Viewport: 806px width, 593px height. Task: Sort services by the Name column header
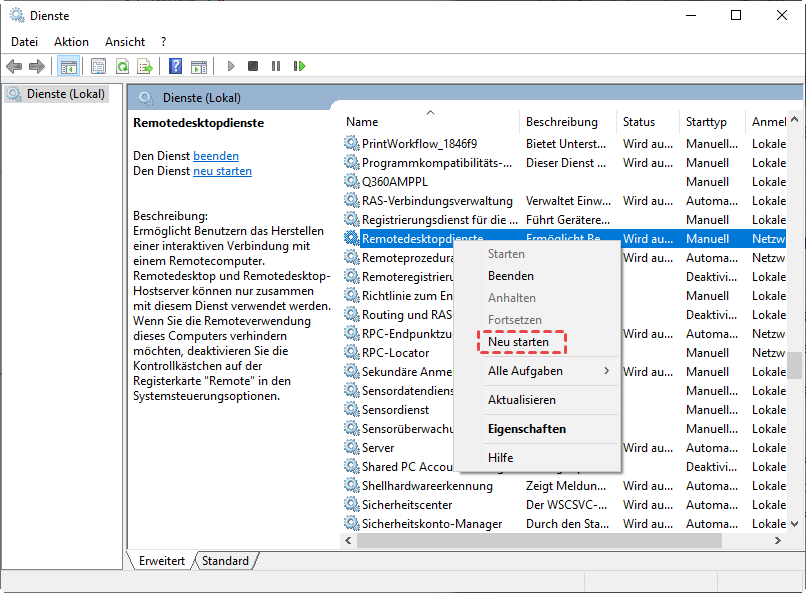362,122
